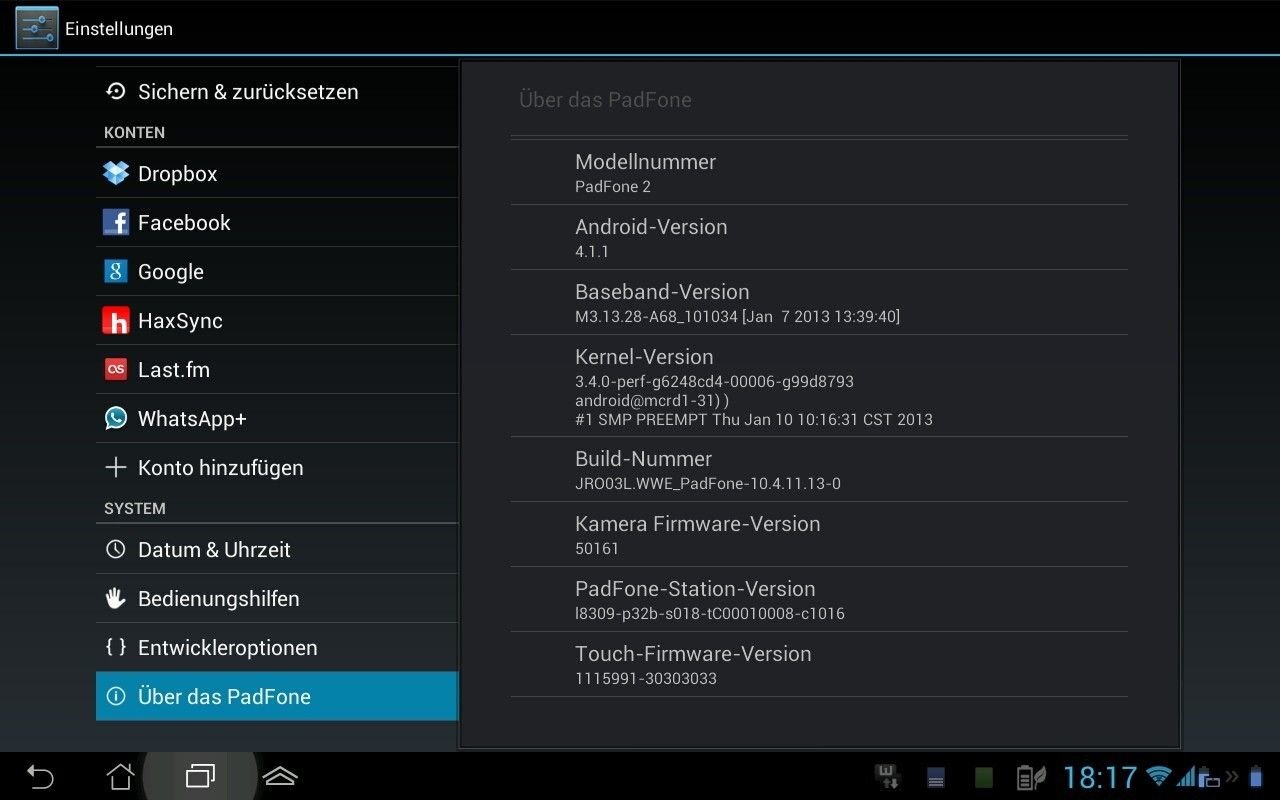Choose Konto hinzufügen

click(277, 467)
